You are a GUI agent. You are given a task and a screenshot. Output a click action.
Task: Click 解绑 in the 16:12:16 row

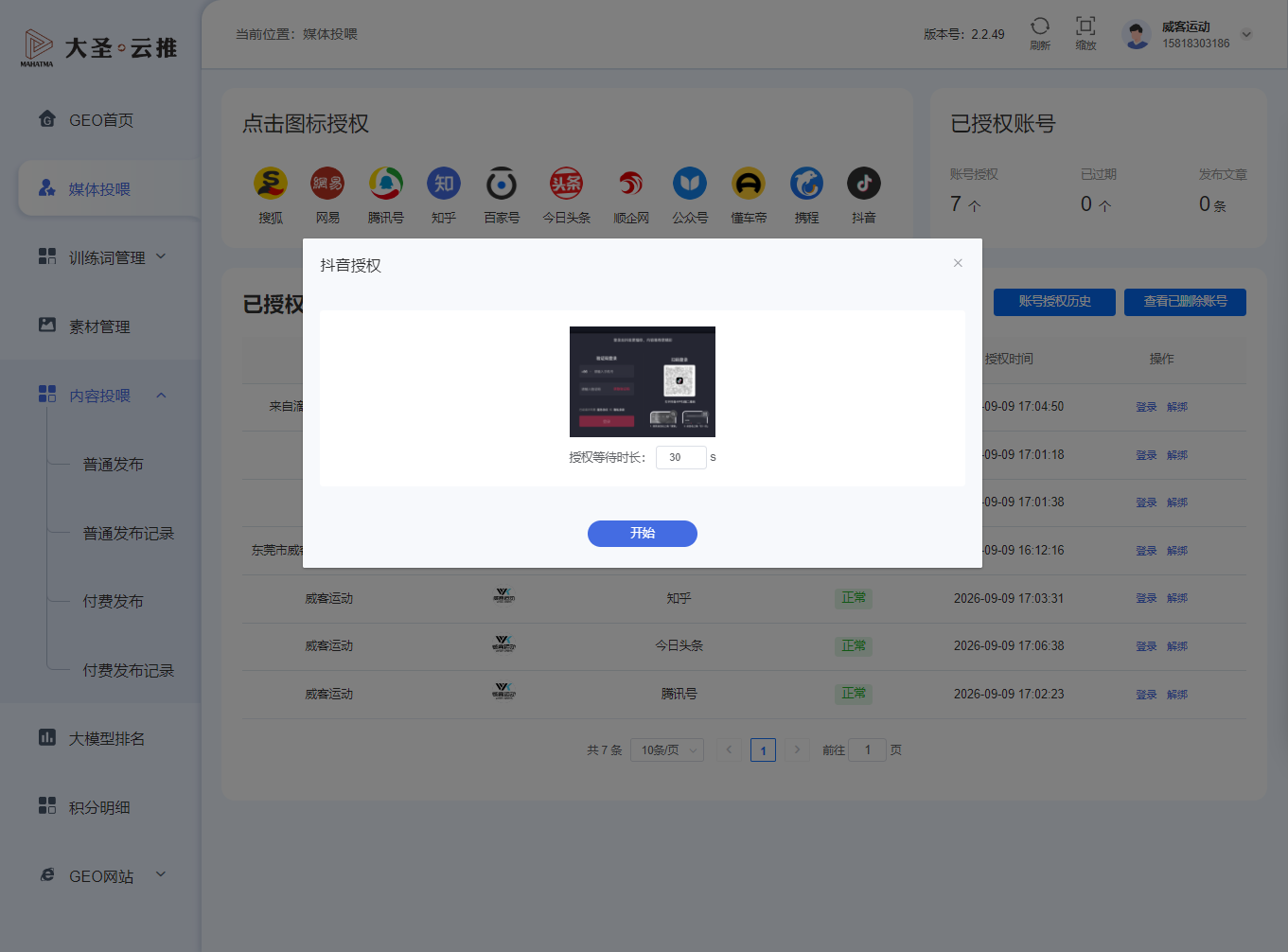point(1177,551)
